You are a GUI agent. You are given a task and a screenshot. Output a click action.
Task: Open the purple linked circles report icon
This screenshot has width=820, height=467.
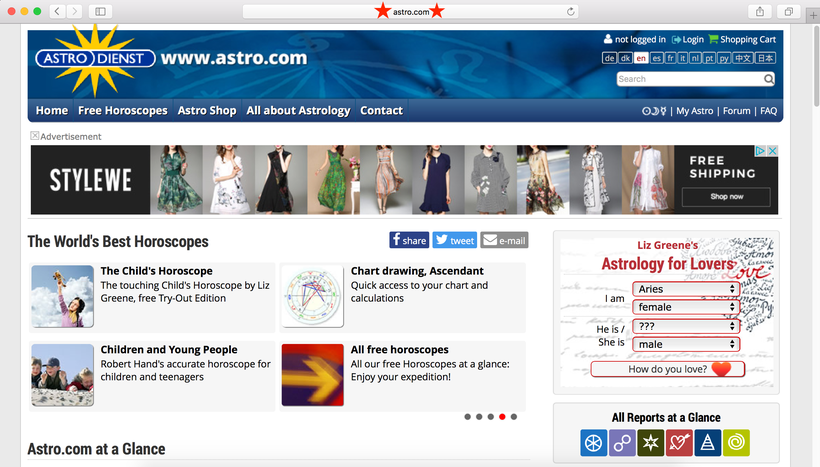tap(622, 443)
